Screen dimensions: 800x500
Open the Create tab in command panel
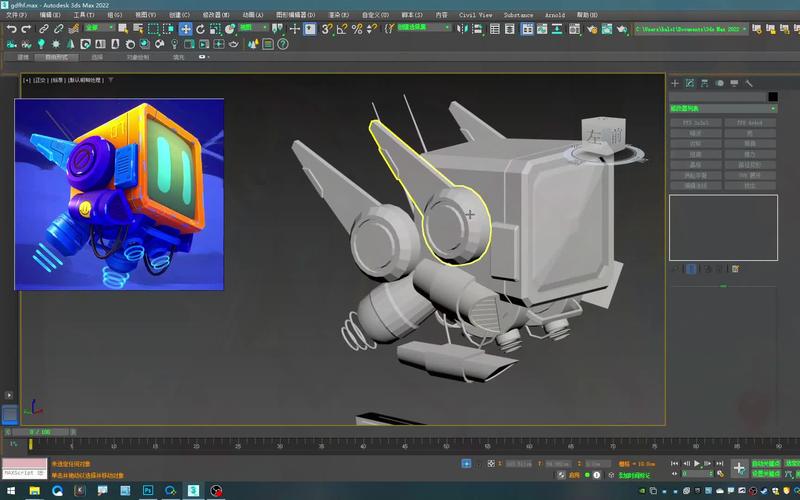click(675, 83)
